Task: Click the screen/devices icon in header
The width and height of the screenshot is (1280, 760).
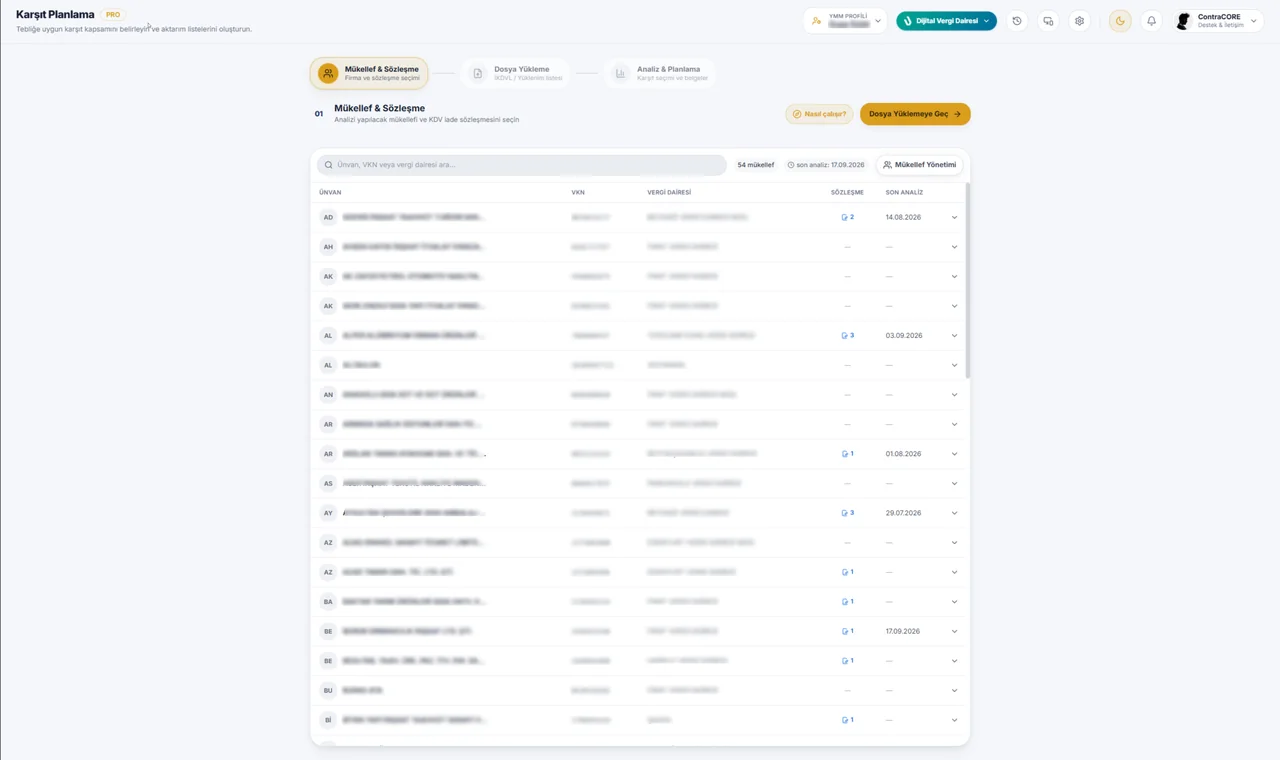Action: pos(1048,21)
